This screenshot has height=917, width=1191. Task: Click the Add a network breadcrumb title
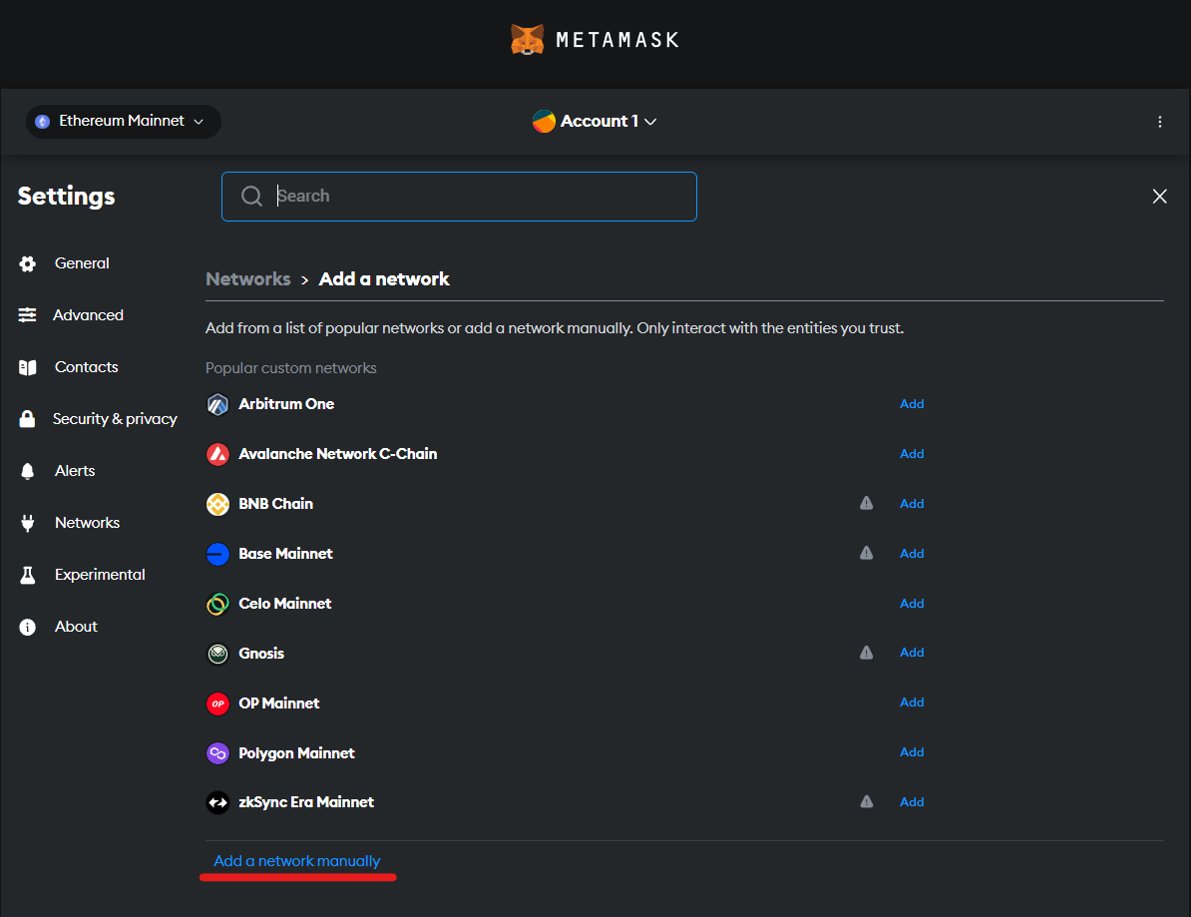(384, 279)
